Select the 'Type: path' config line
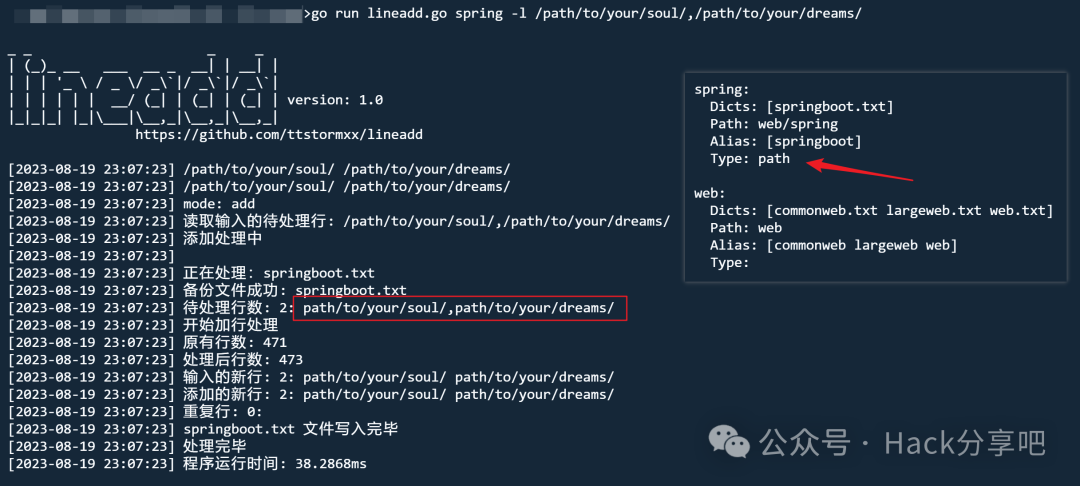Image resolution: width=1080 pixels, height=486 pixels. [749, 158]
